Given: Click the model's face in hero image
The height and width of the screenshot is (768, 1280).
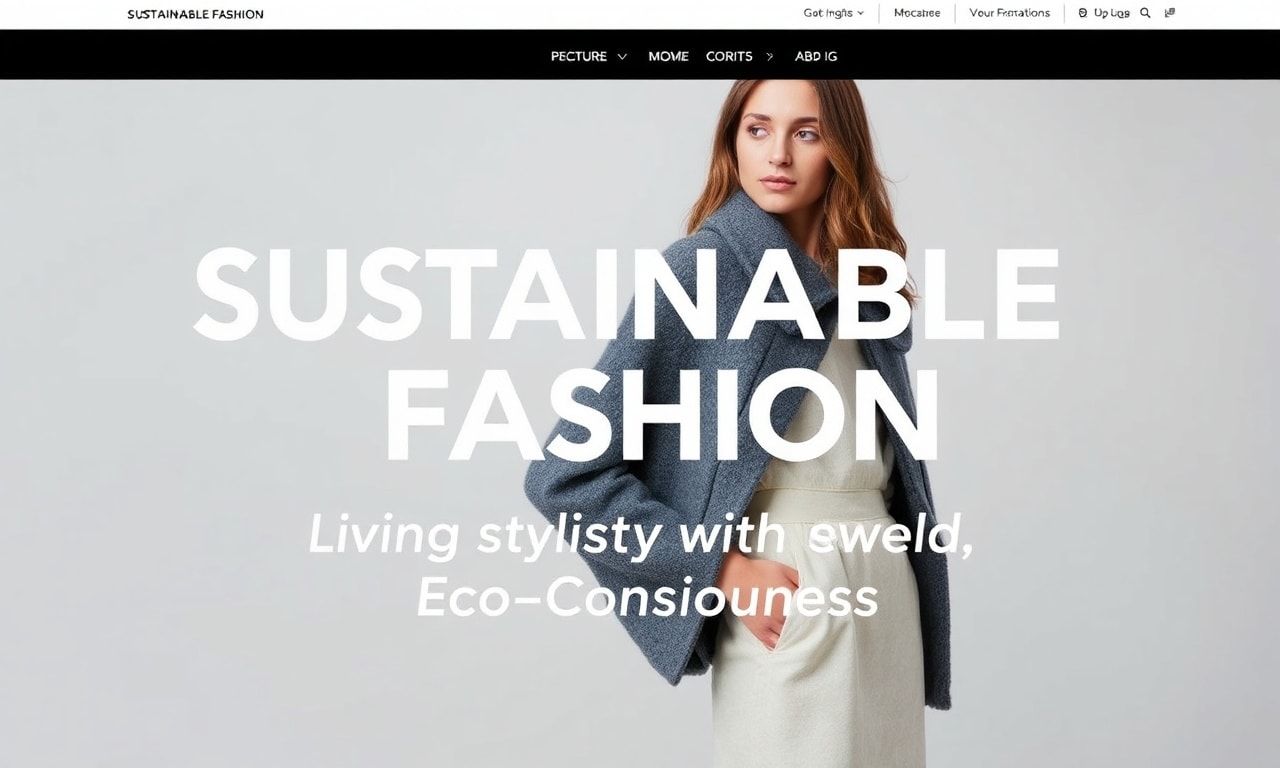Looking at the screenshot, I should pos(781,145).
